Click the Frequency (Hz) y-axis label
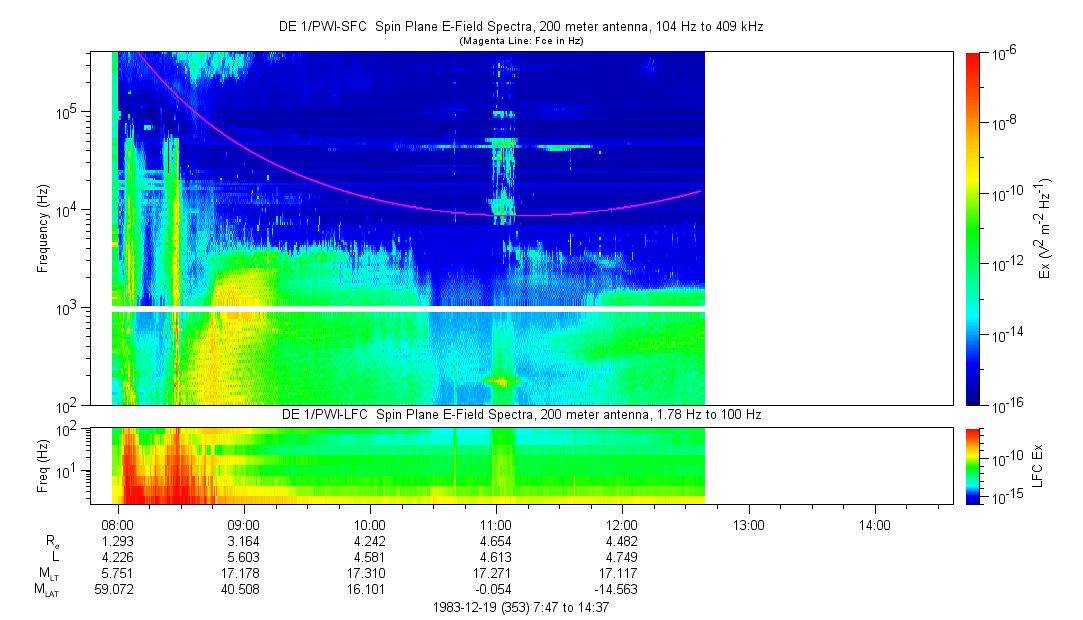1083x620 pixels. [43, 228]
